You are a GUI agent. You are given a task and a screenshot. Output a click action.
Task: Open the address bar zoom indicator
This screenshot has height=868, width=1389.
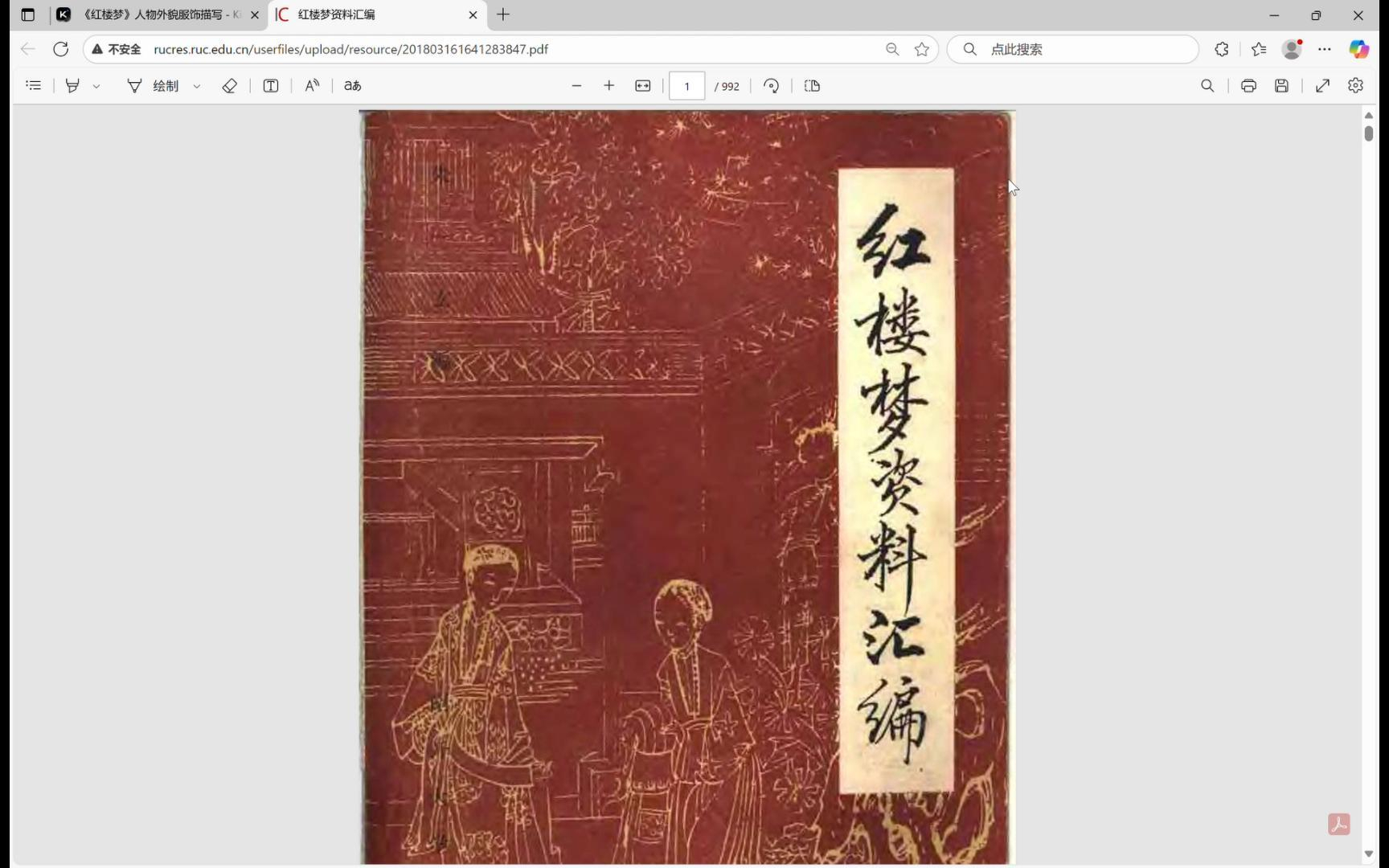[x=892, y=49]
